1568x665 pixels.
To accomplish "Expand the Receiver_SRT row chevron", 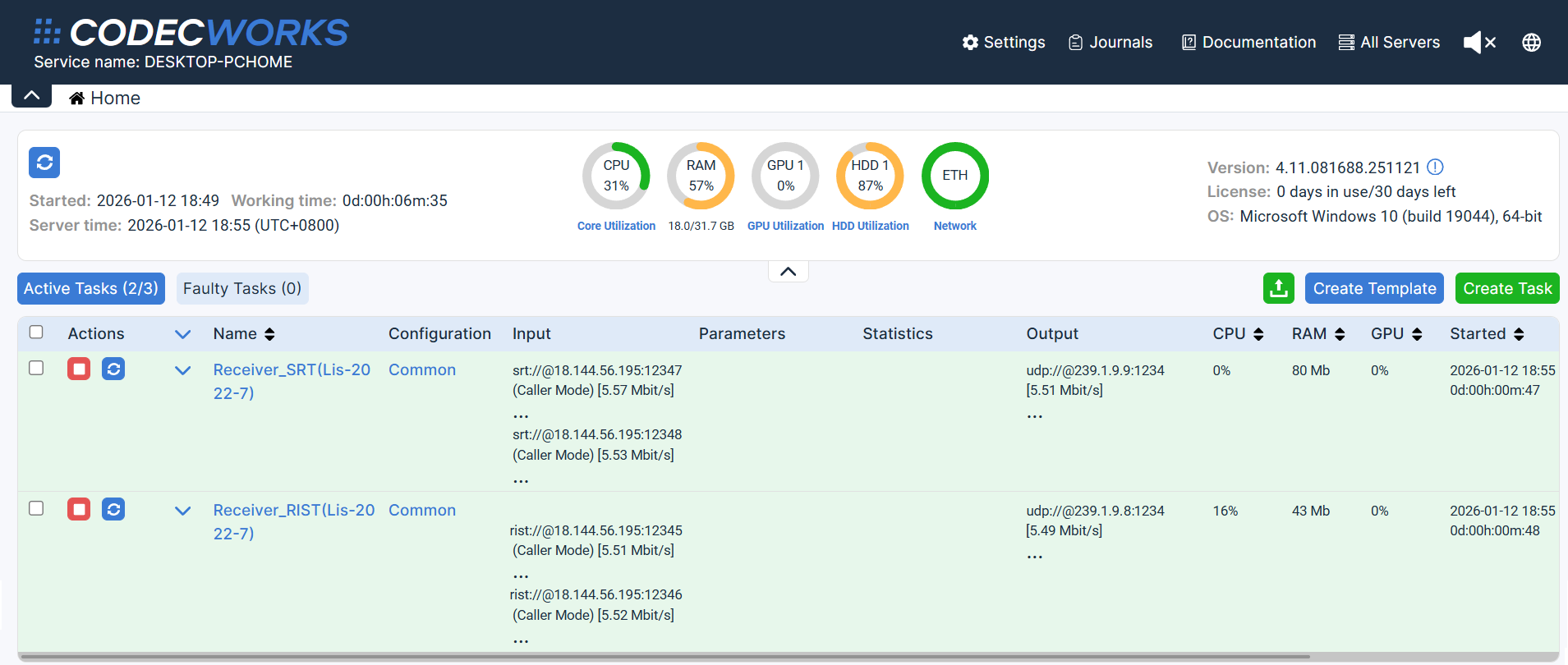I will [x=183, y=370].
